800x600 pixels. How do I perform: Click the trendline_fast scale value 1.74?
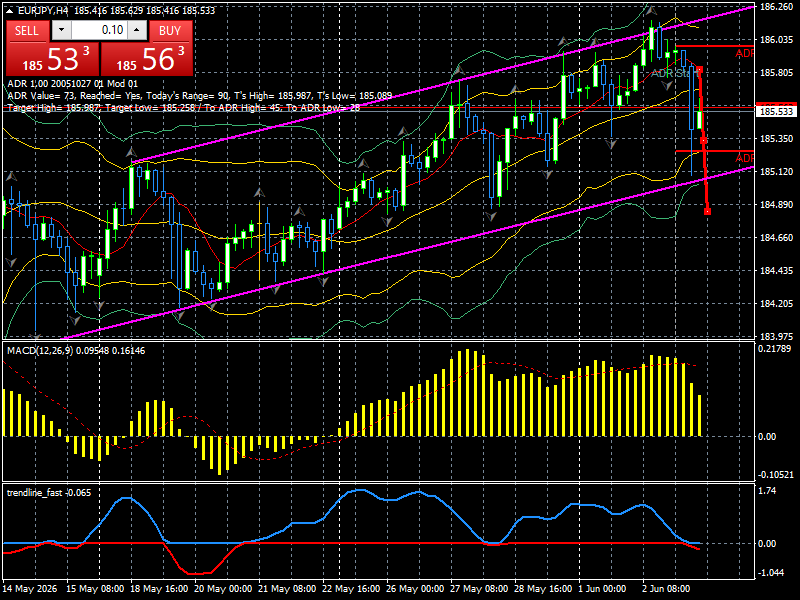[767, 490]
